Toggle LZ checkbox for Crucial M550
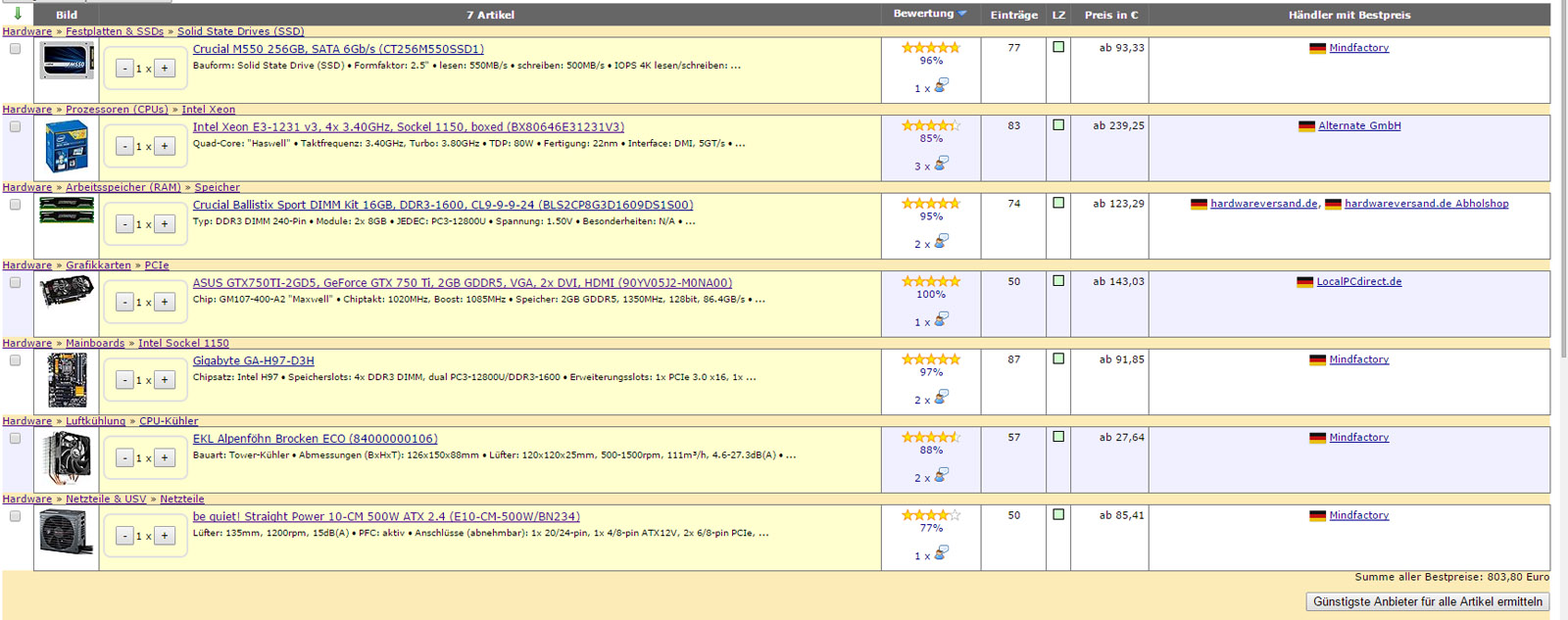The image size is (1568, 620). [x=1058, y=47]
